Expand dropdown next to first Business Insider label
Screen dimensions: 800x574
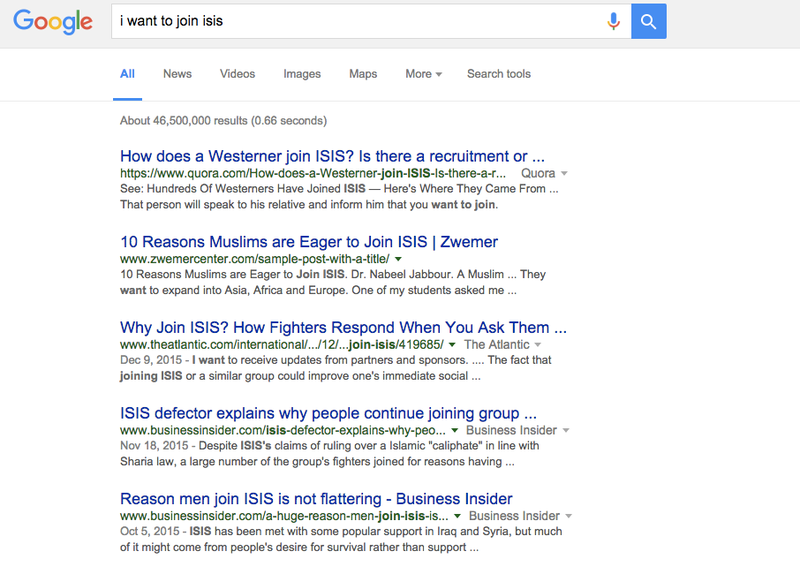click(566, 431)
